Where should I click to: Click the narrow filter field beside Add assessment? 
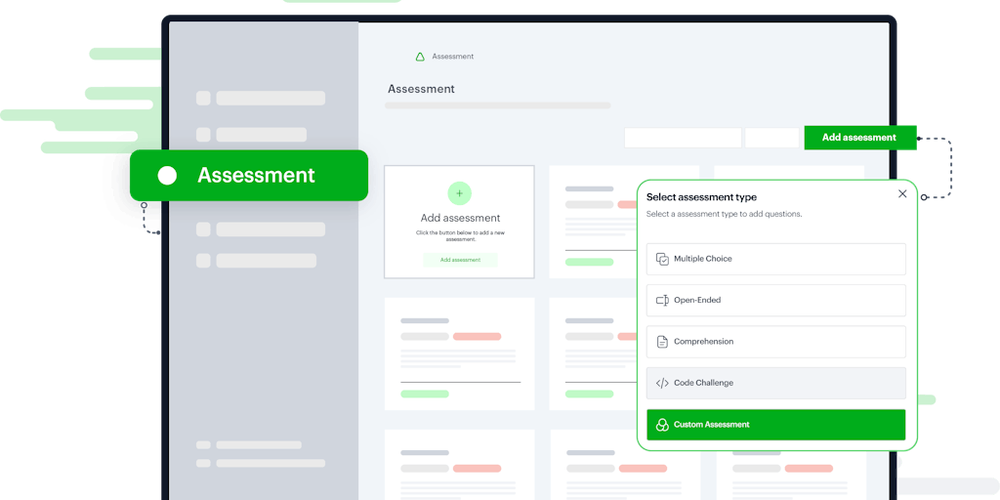pyautogui.click(x=772, y=138)
